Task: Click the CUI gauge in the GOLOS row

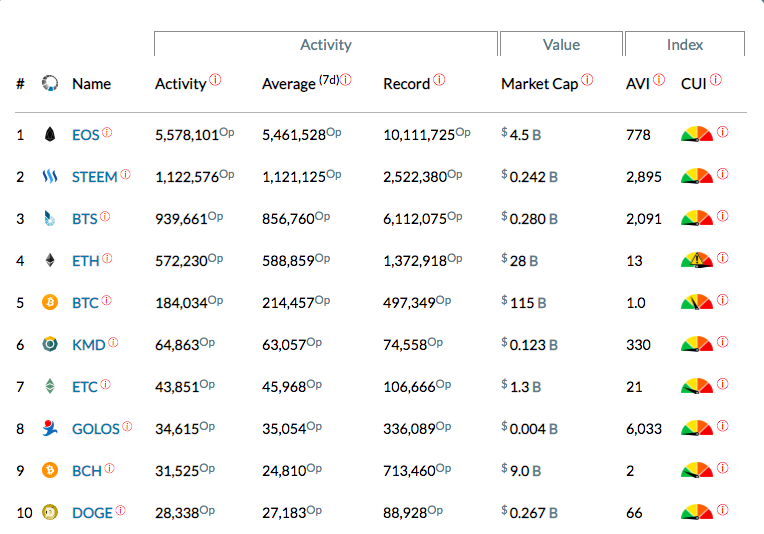Action: [697, 428]
